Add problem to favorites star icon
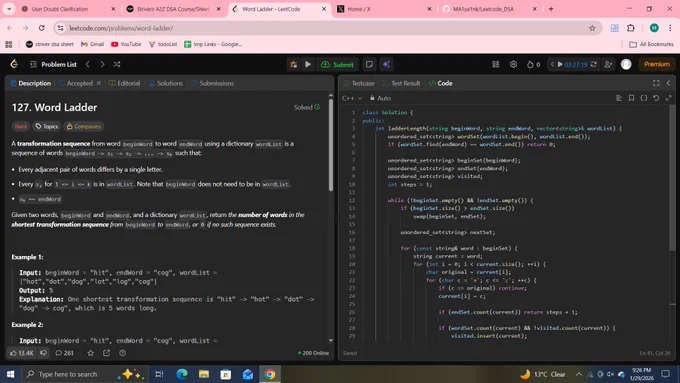Screen dimensions: 680x383 (91, 353)
